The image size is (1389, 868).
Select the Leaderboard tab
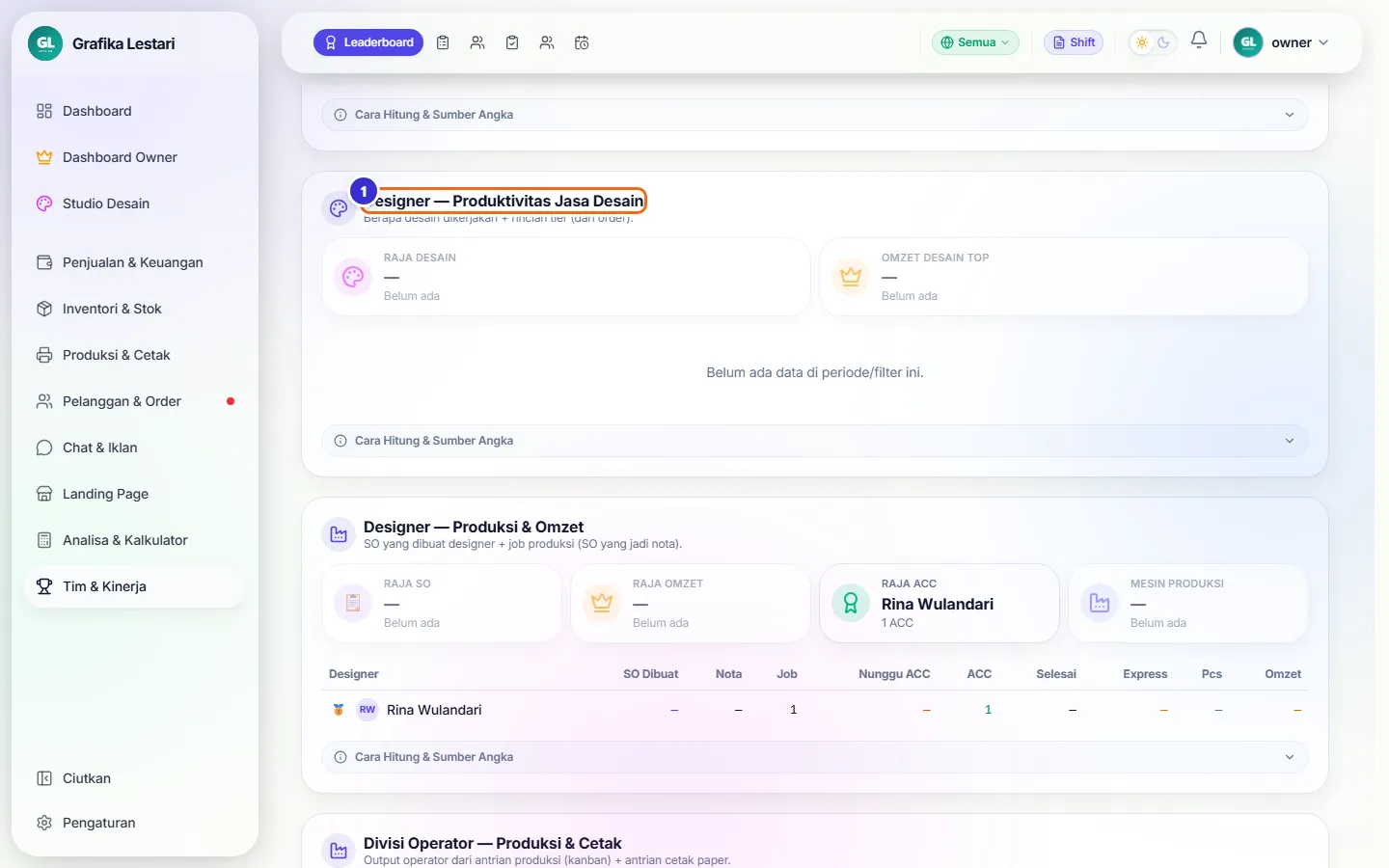coord(368,42)
